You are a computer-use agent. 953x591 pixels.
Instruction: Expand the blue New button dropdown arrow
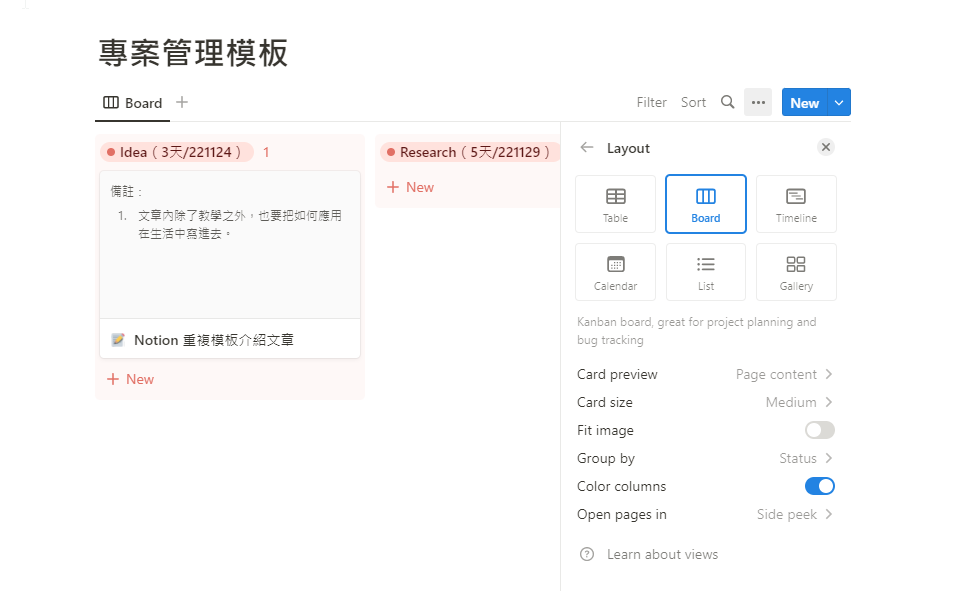pos(839,102)
